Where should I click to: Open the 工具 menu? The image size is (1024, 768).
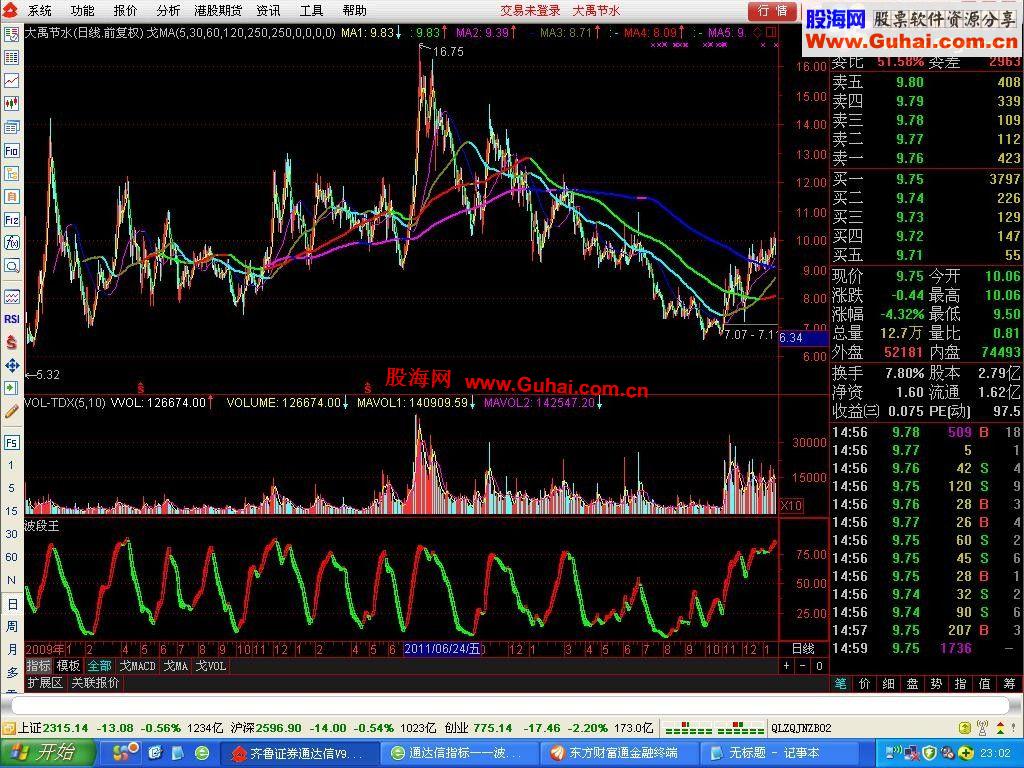click(312, 10)
